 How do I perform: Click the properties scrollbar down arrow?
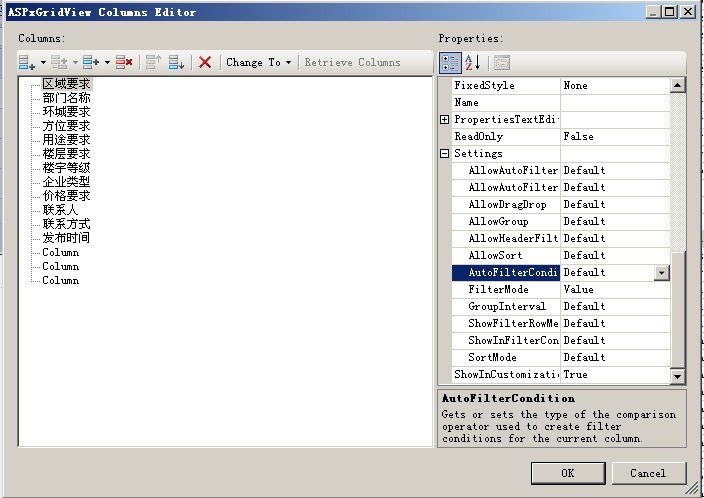point(678,376)
